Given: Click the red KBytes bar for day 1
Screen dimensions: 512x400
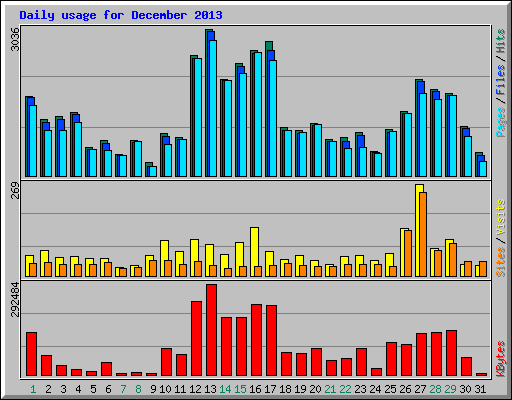Looking at the screenshot, I should pyautogui.click(x=31, y=354).
